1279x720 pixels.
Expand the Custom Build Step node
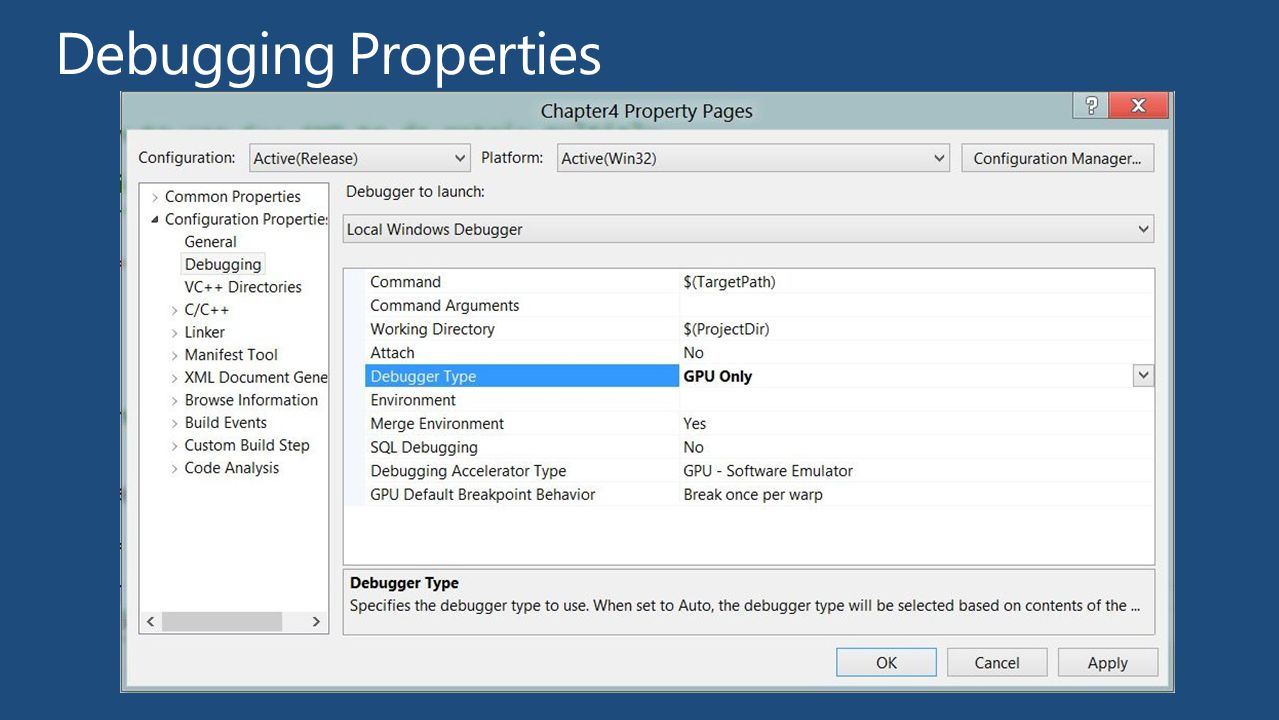point(175,446)
